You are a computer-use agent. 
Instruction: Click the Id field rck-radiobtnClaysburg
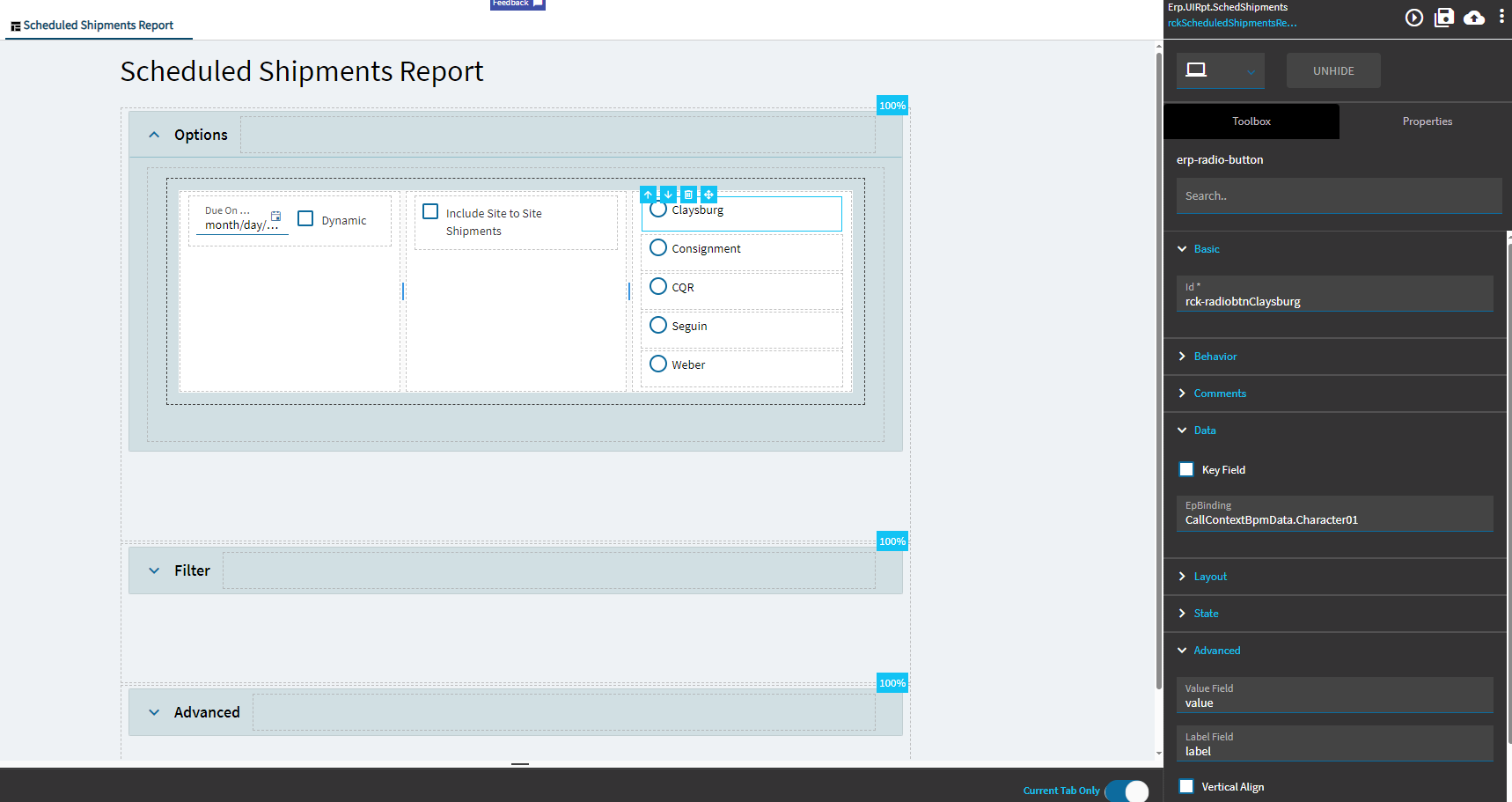point(1334,294)
